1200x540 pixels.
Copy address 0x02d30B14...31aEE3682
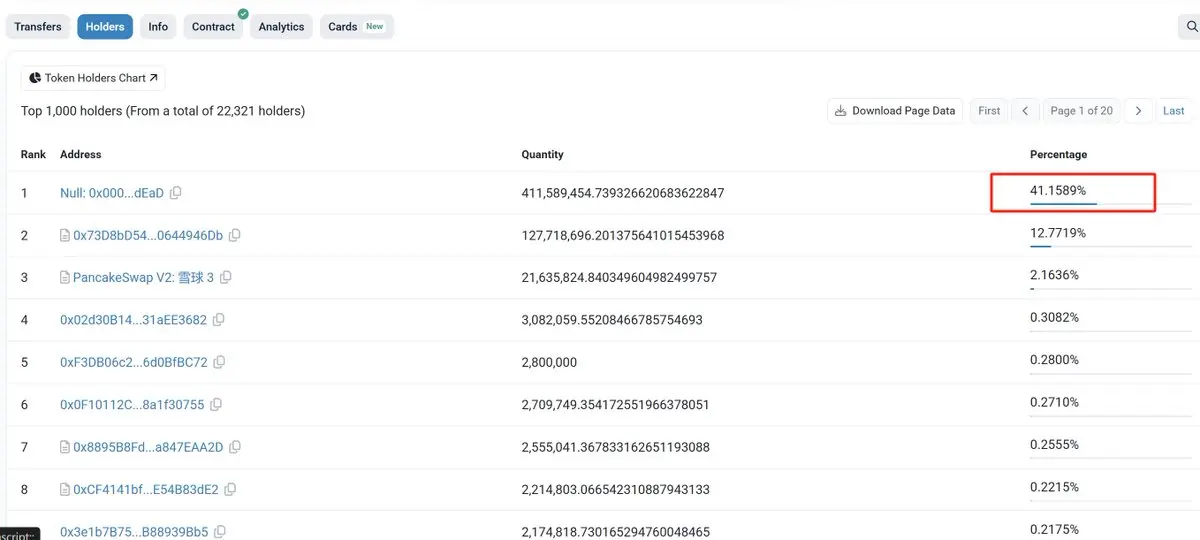(219, 320)
